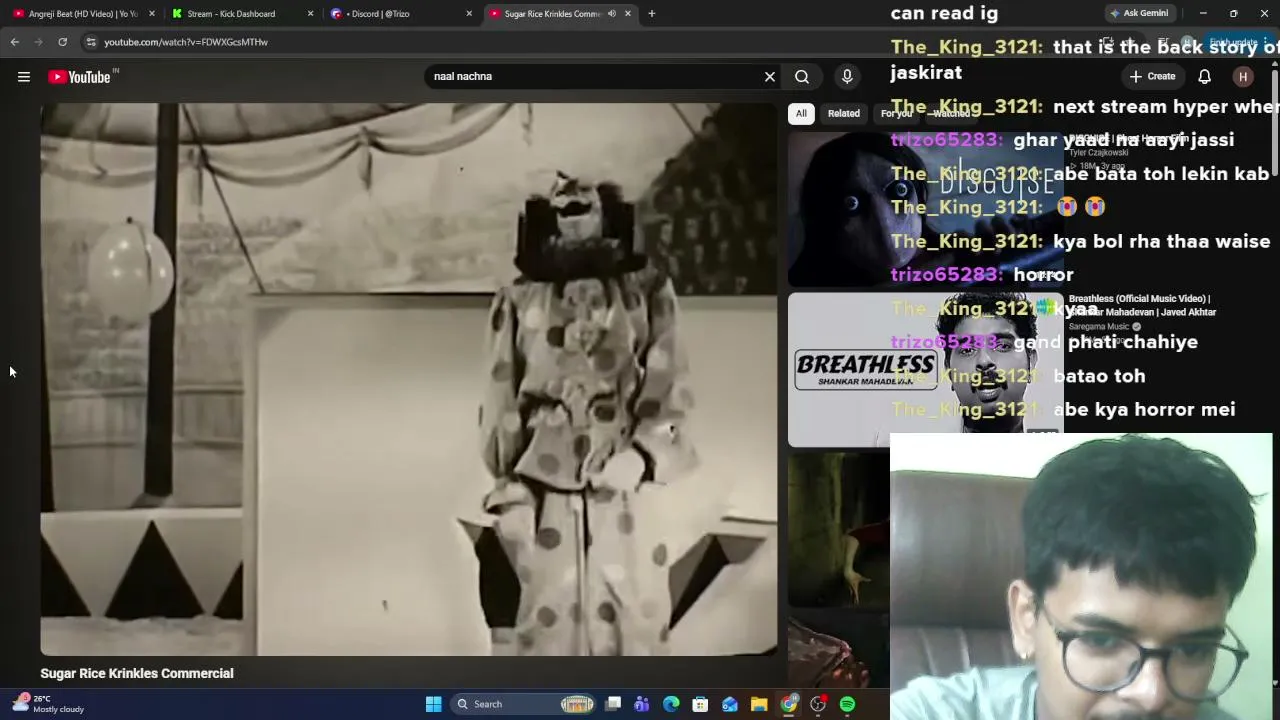Viewport: 1280px width, 720px height.
Task: Select the 'Related' filter chip
Action: (844, 114)
